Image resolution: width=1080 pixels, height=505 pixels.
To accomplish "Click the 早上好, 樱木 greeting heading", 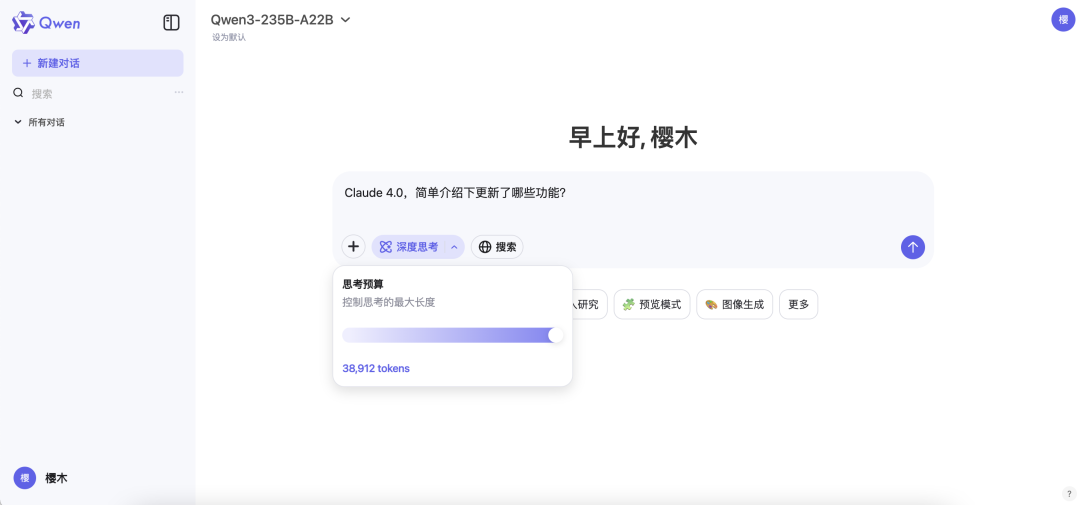I will coord(632,138).
